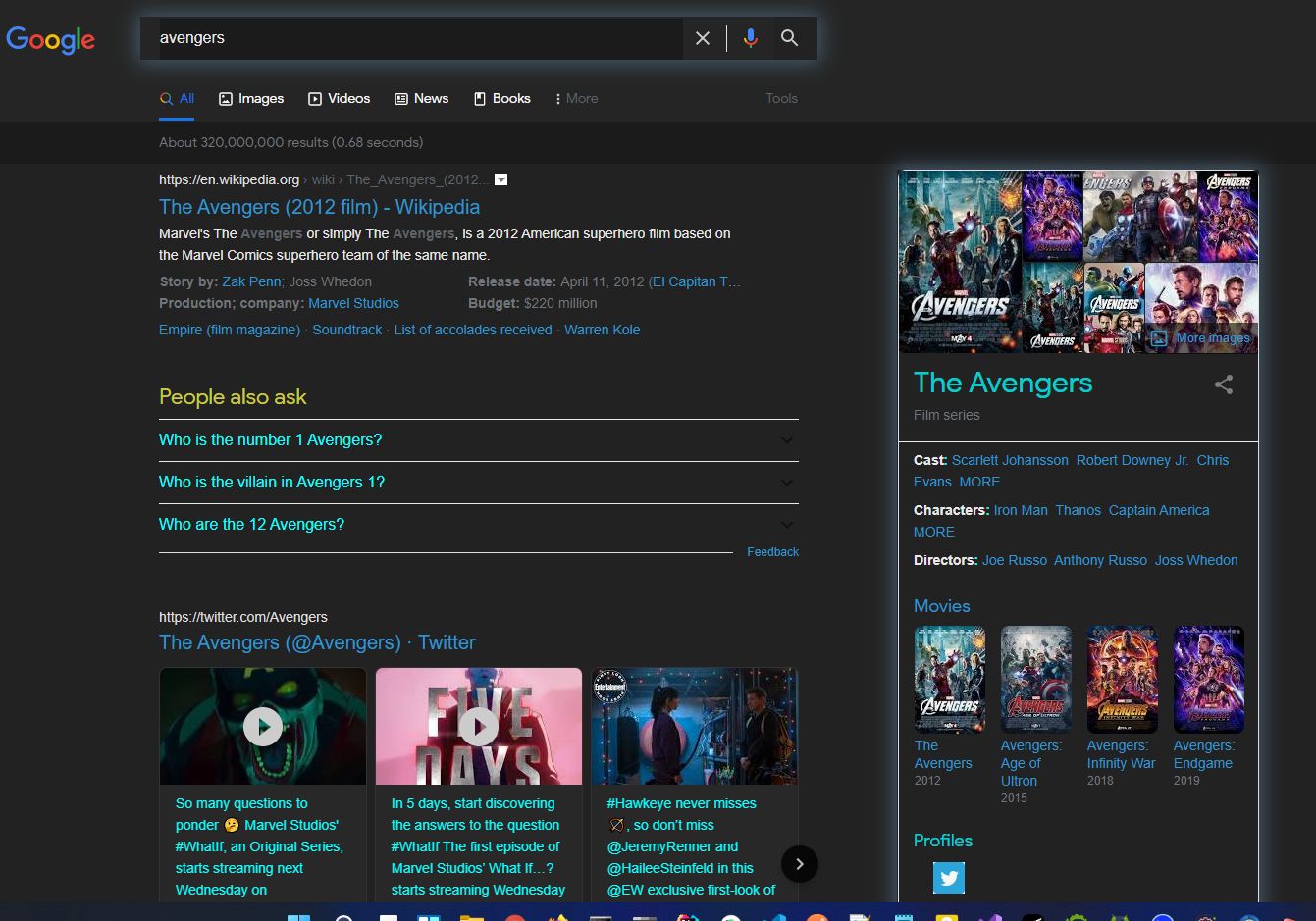Image resolution: width=1316 pixels, height=921 pixels.
Task: Open the Tools menu
Action: pyautogui.click(x=781, y=98)
